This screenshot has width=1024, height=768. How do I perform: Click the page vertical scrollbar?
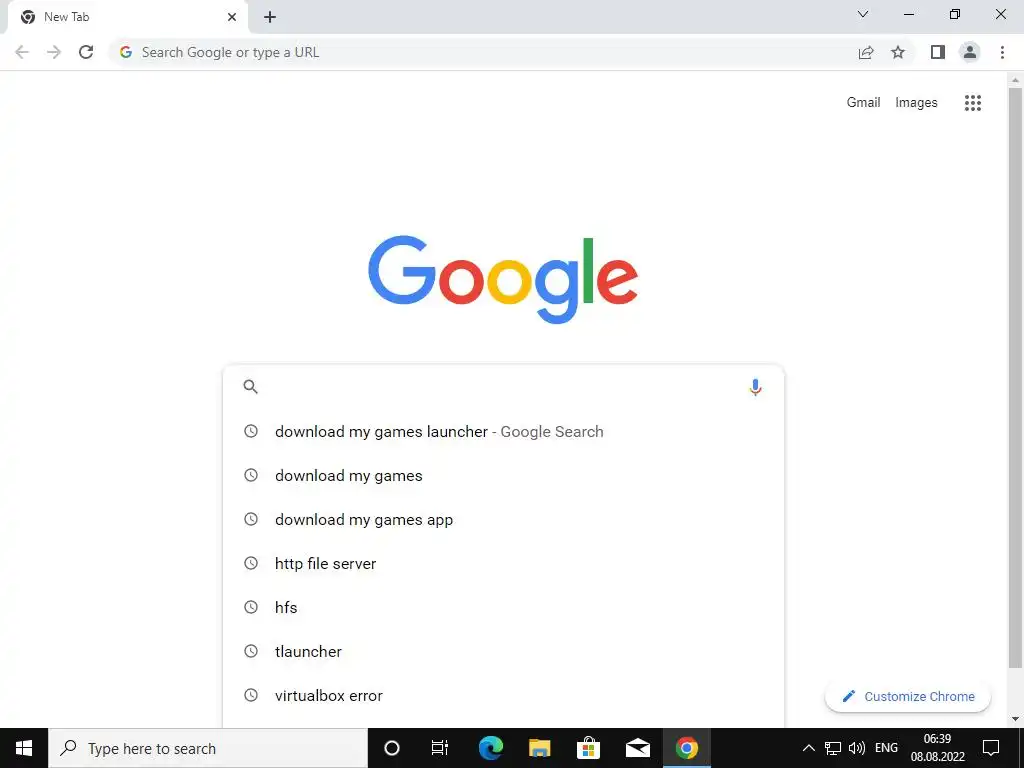[1015, 379]
